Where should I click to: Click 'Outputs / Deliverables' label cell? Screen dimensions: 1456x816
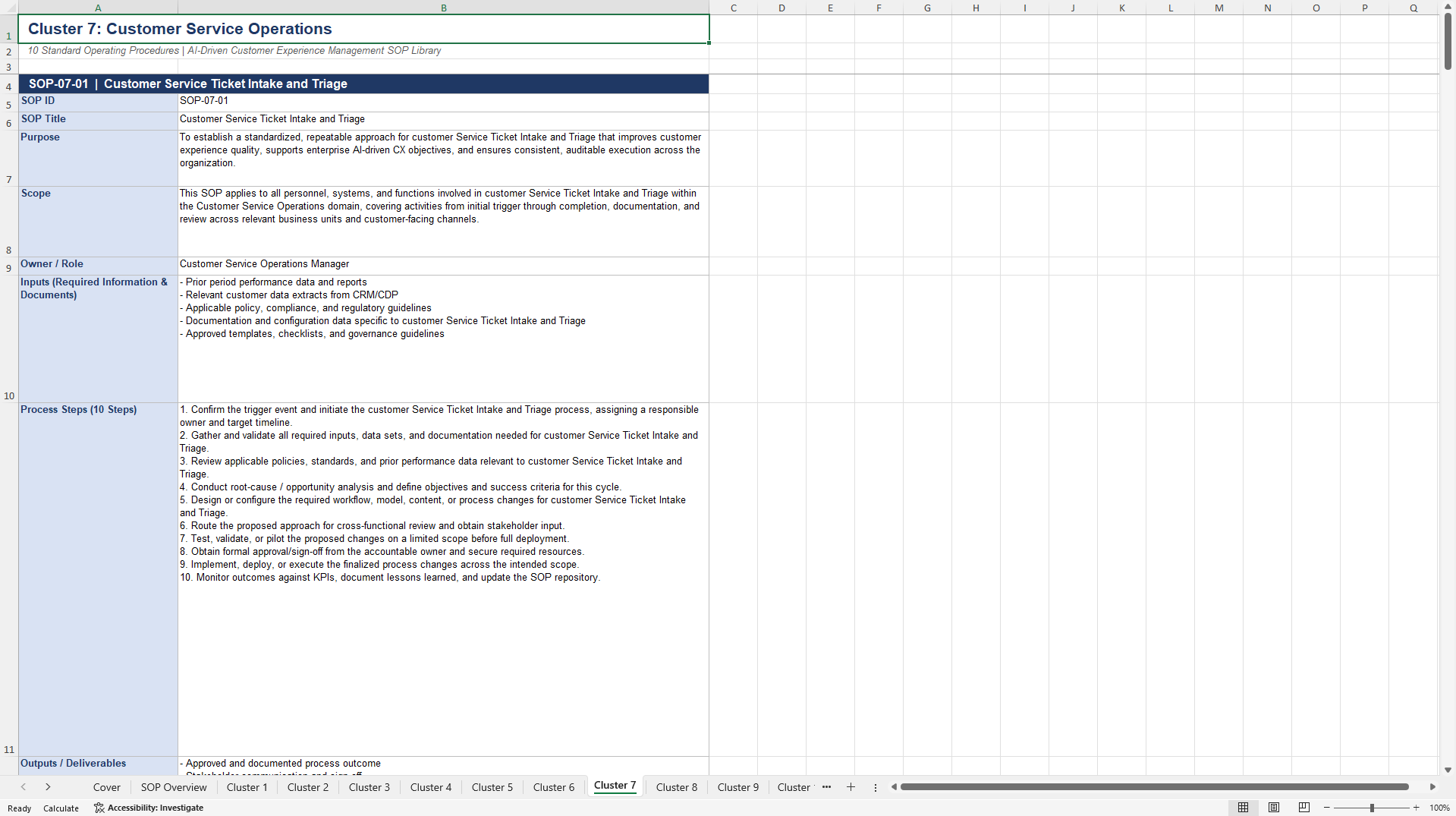pyautogui.click(x=98, y=765)
